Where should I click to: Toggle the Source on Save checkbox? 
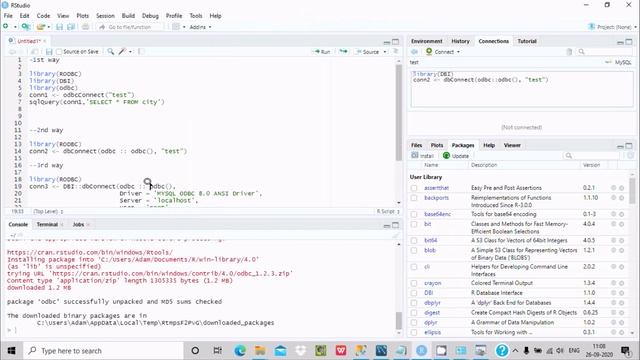[59, 52]
